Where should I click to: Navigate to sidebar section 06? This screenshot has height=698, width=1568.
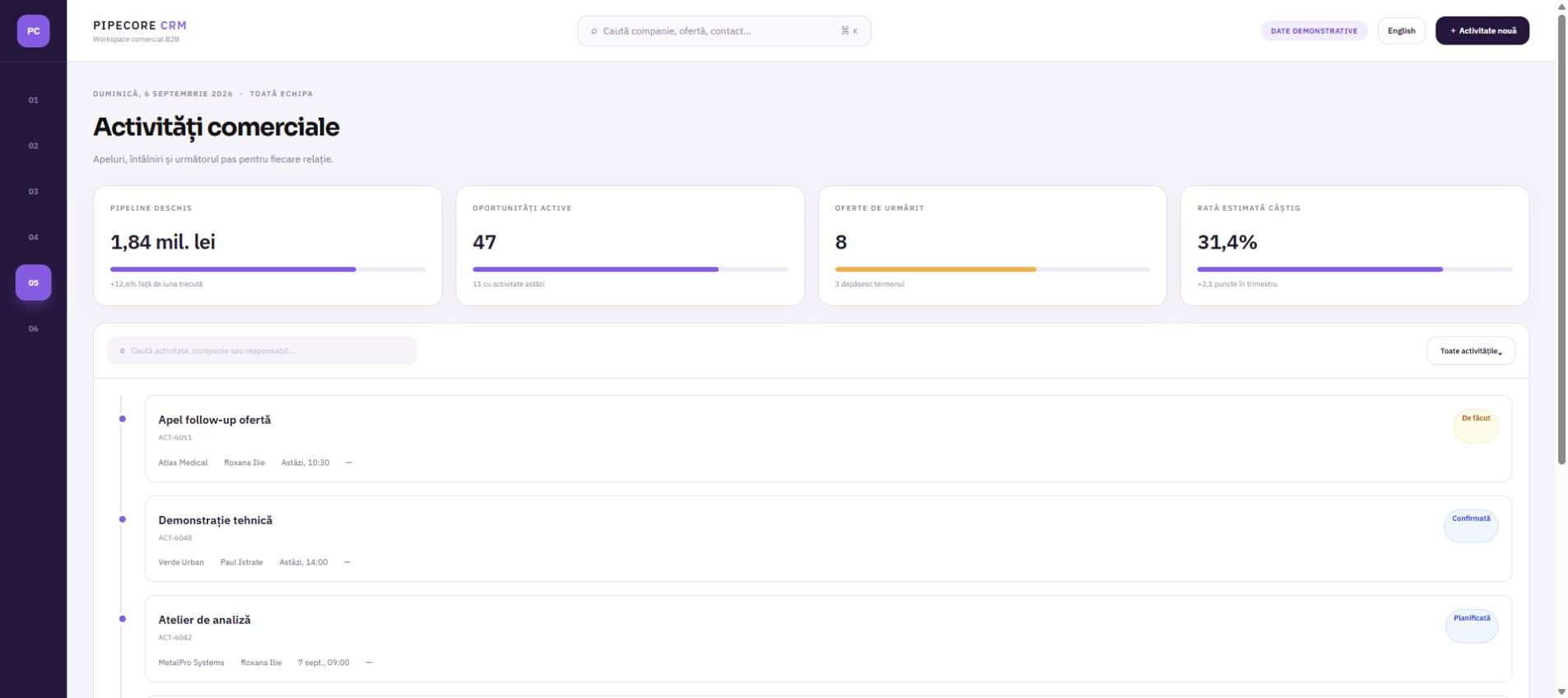coord(33,328)
